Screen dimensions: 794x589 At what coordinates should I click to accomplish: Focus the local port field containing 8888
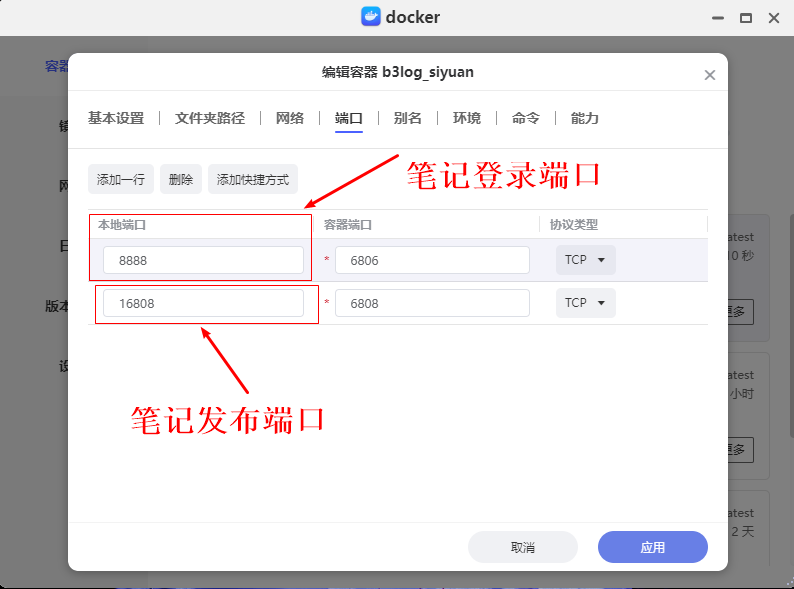coord(204,260)
